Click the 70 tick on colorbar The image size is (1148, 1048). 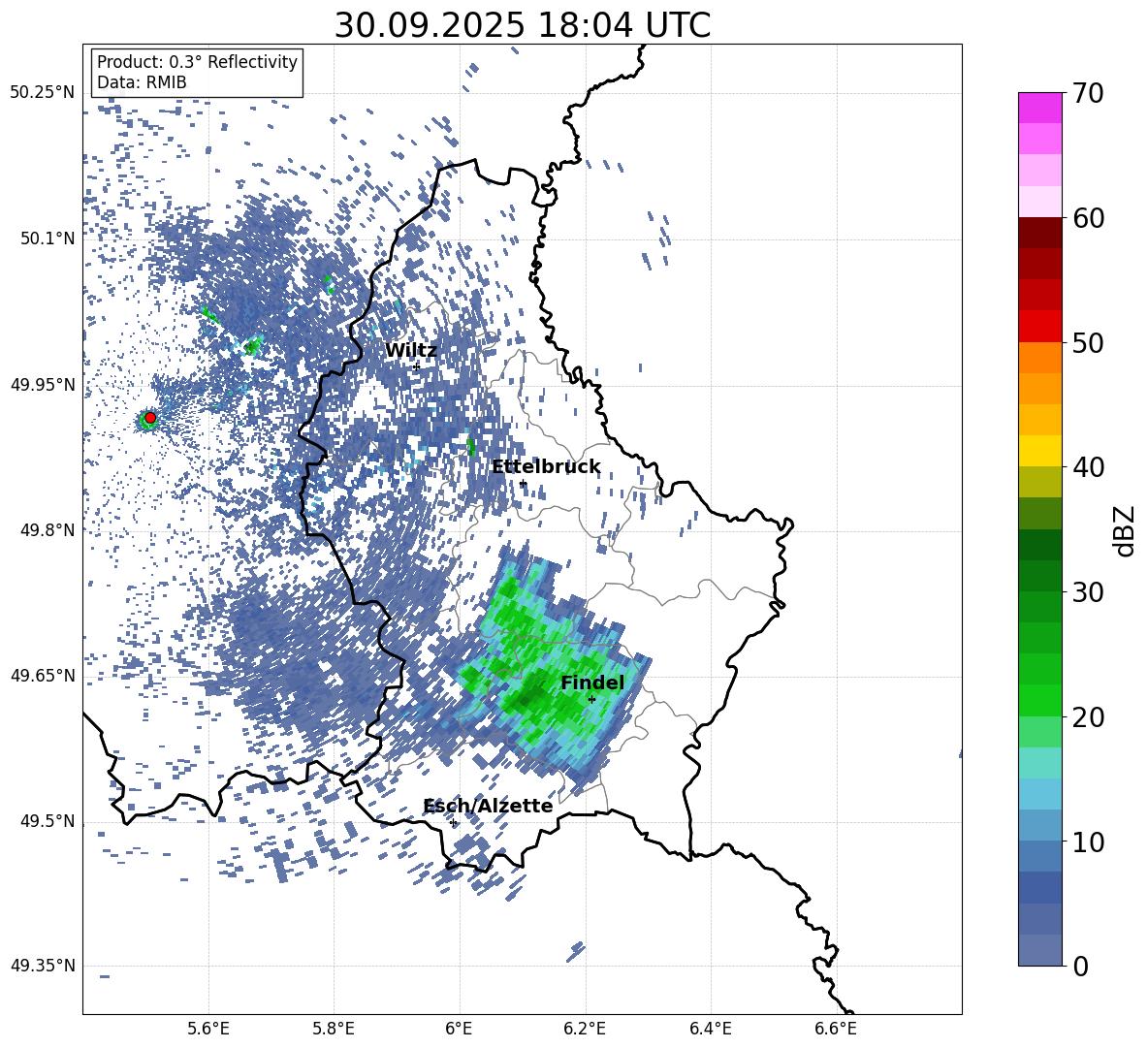click(1088, 93)
